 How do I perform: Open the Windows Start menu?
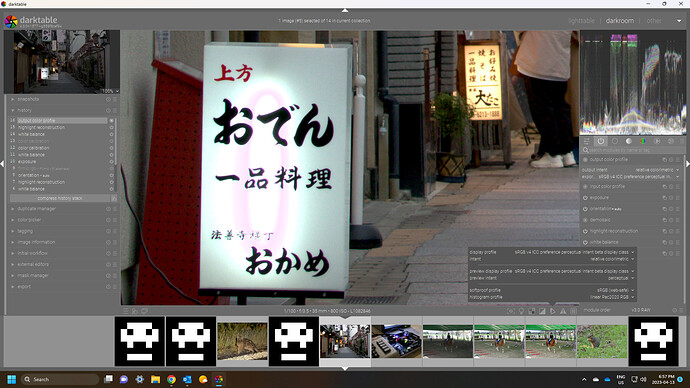pos(12,379)
